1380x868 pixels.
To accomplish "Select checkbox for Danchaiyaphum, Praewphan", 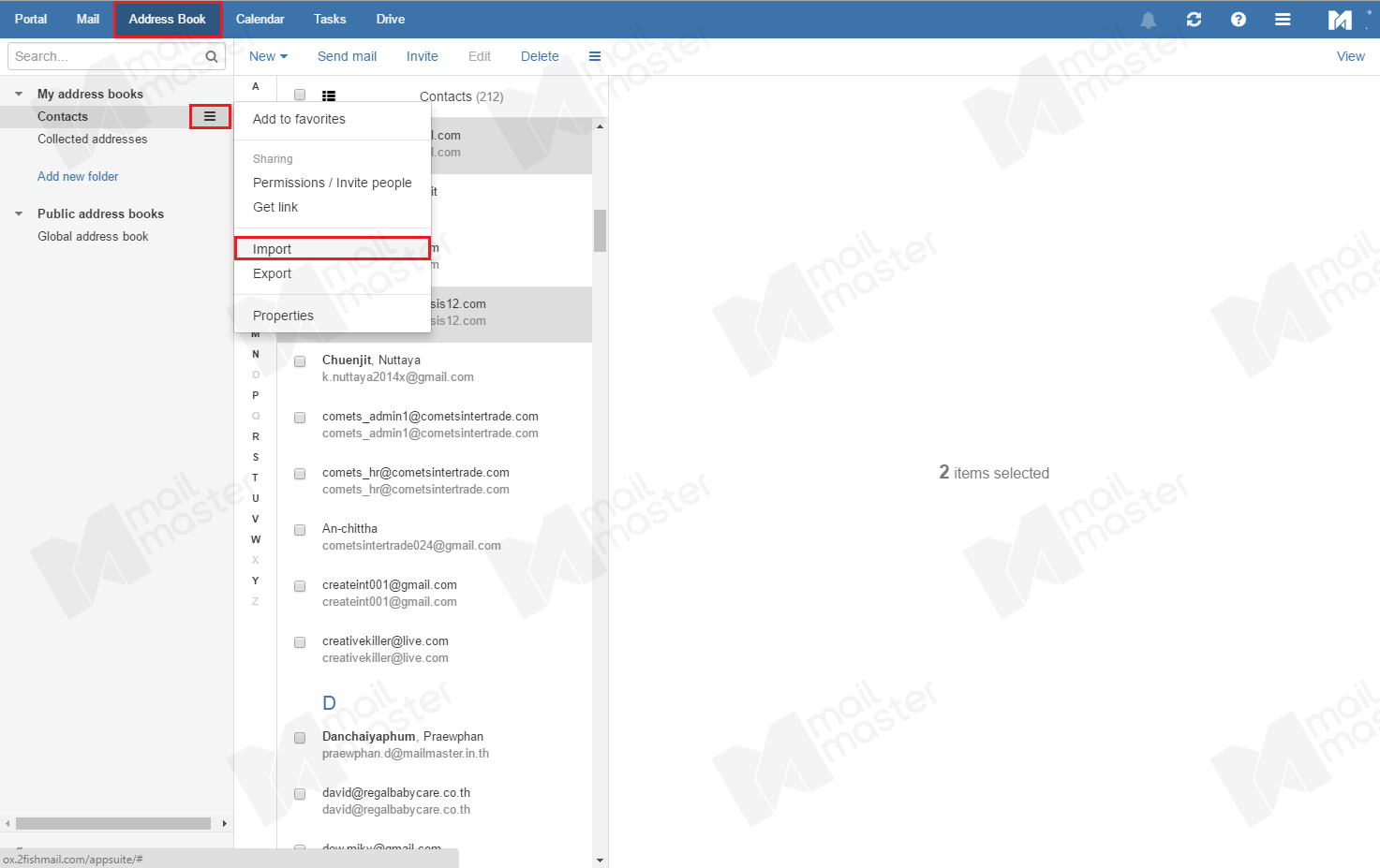I will [300, 738].
